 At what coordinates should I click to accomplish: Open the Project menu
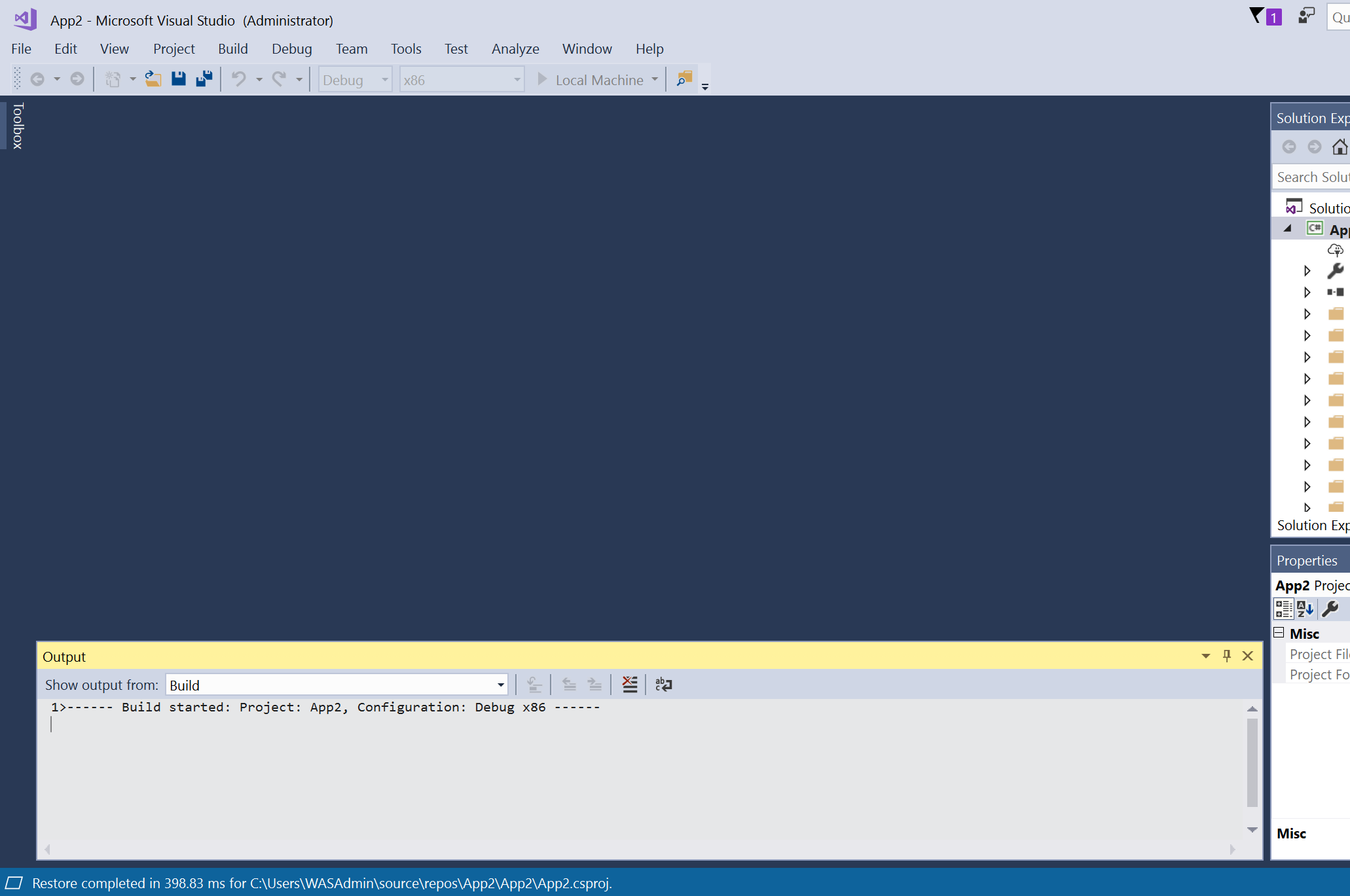point(174,48)
